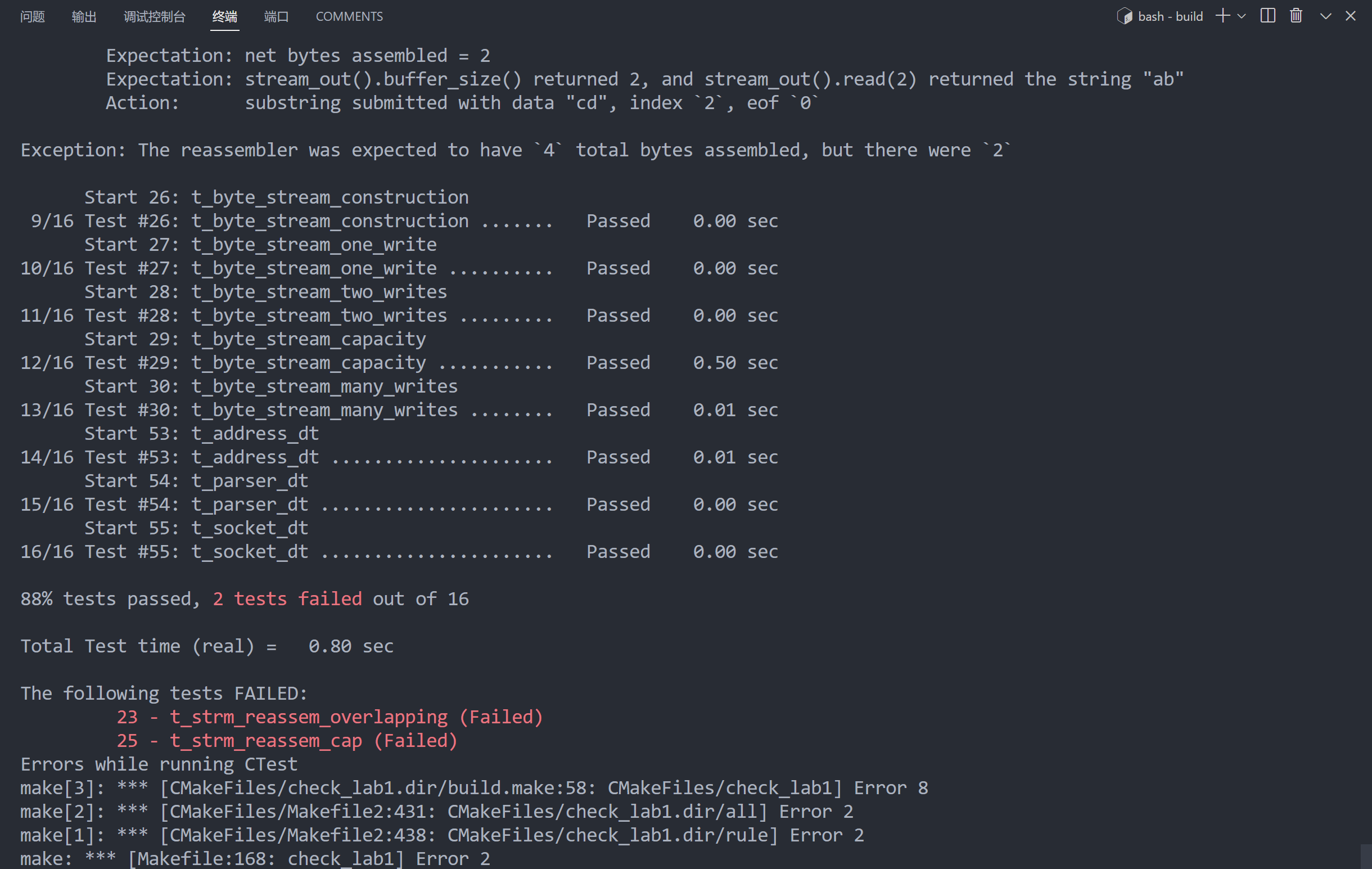Open the 输出 tab
Image resolution: width=1372 pixels, height=869 pixels.
tap(84, 16)
